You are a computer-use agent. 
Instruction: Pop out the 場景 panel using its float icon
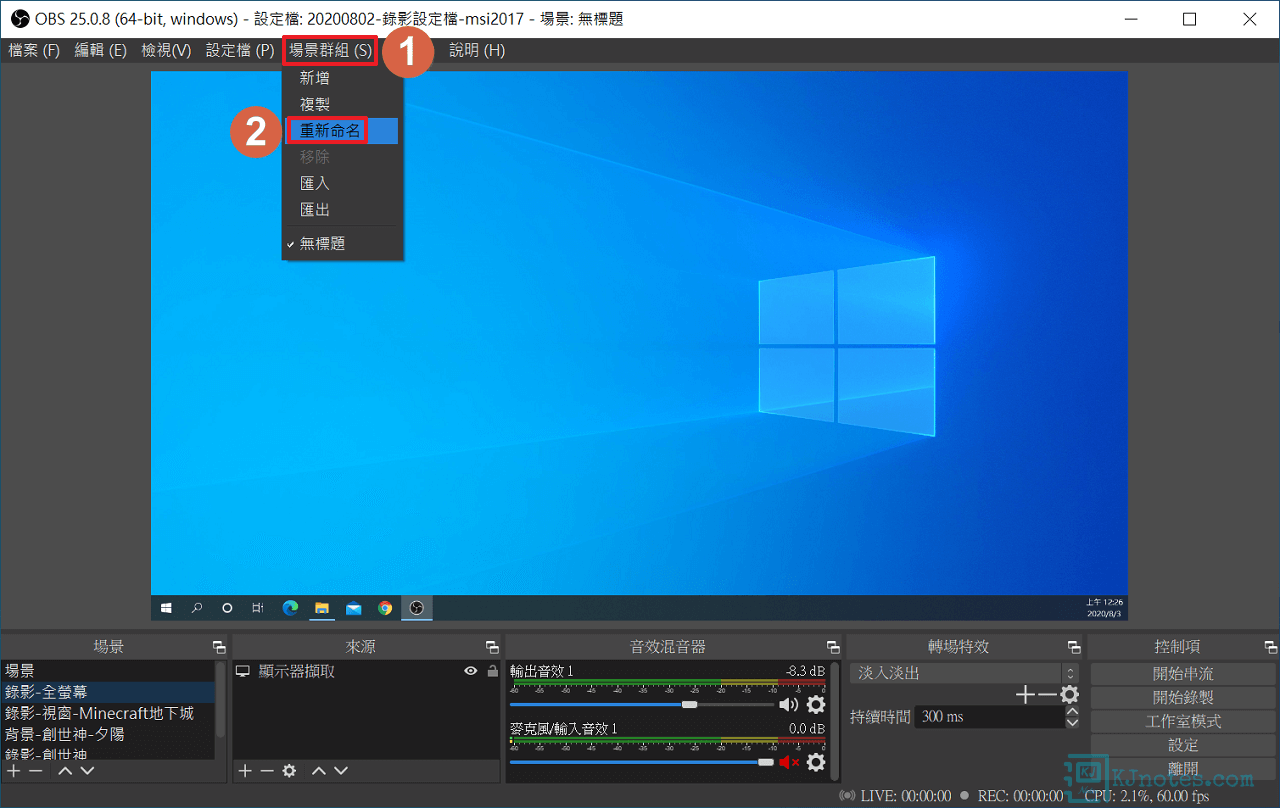point(219,647)
